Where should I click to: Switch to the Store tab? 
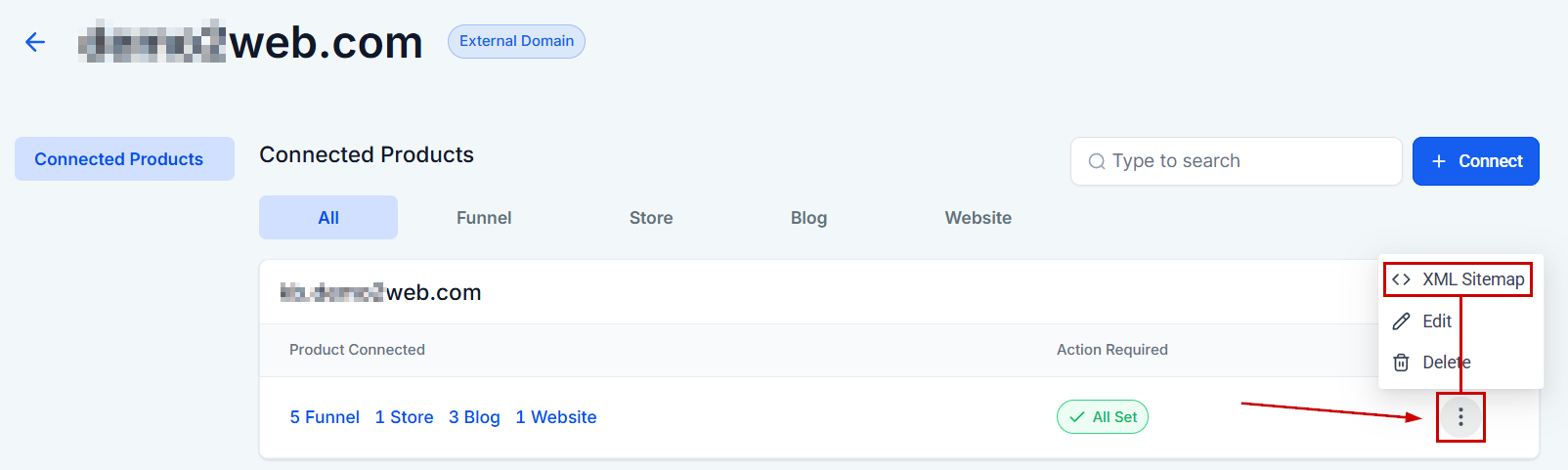tap(651, 218)
